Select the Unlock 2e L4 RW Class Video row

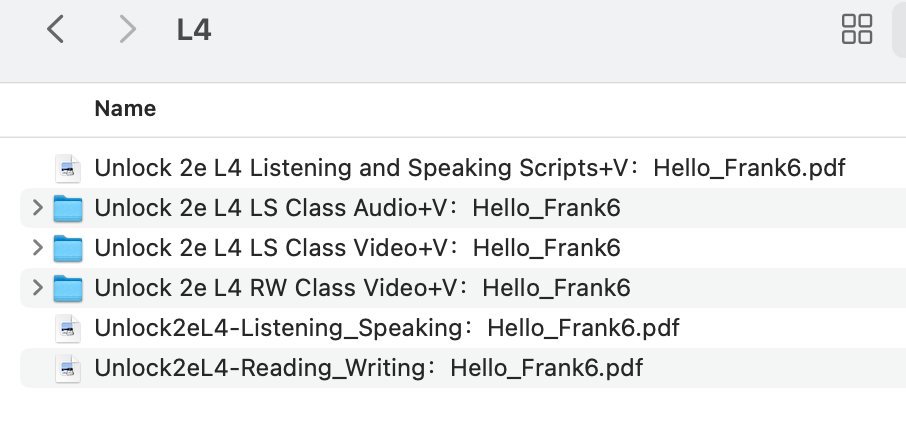pyautogui.click(x=463, y=288)
